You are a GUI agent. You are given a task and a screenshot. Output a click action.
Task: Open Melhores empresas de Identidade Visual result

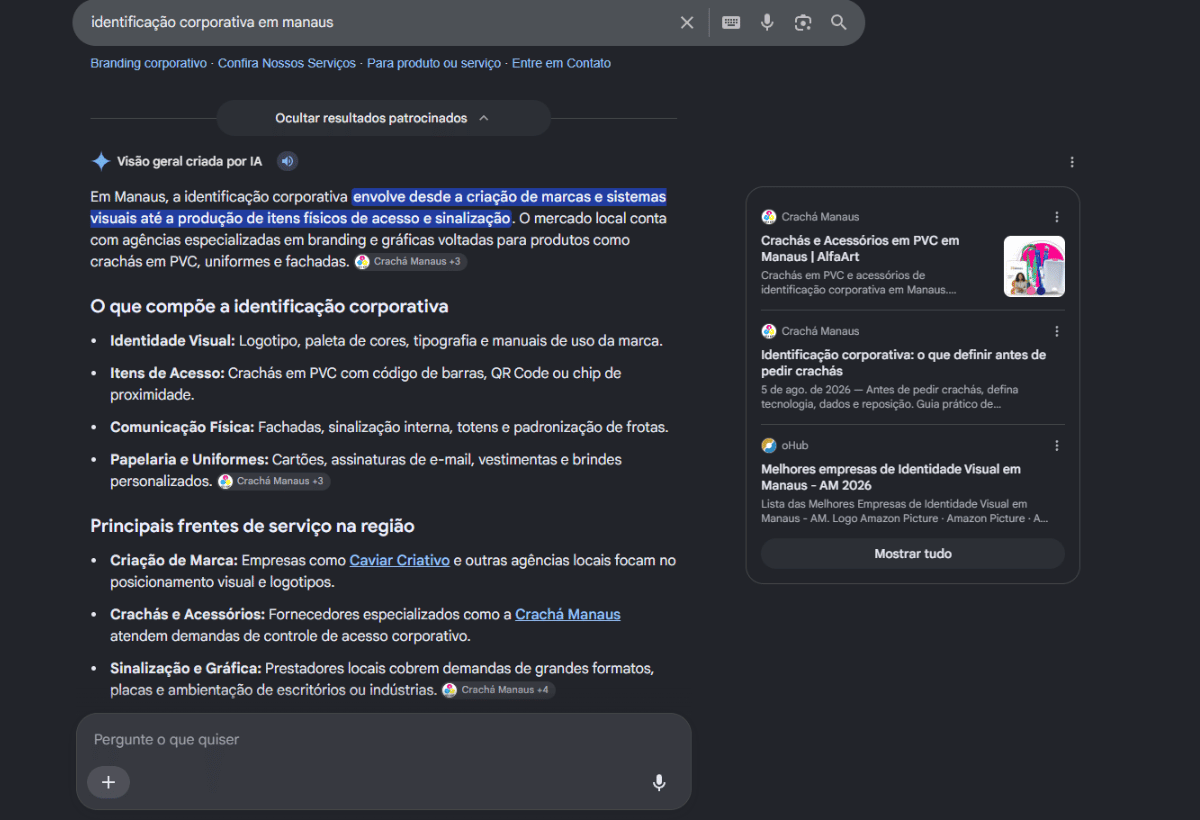point(891,476)
